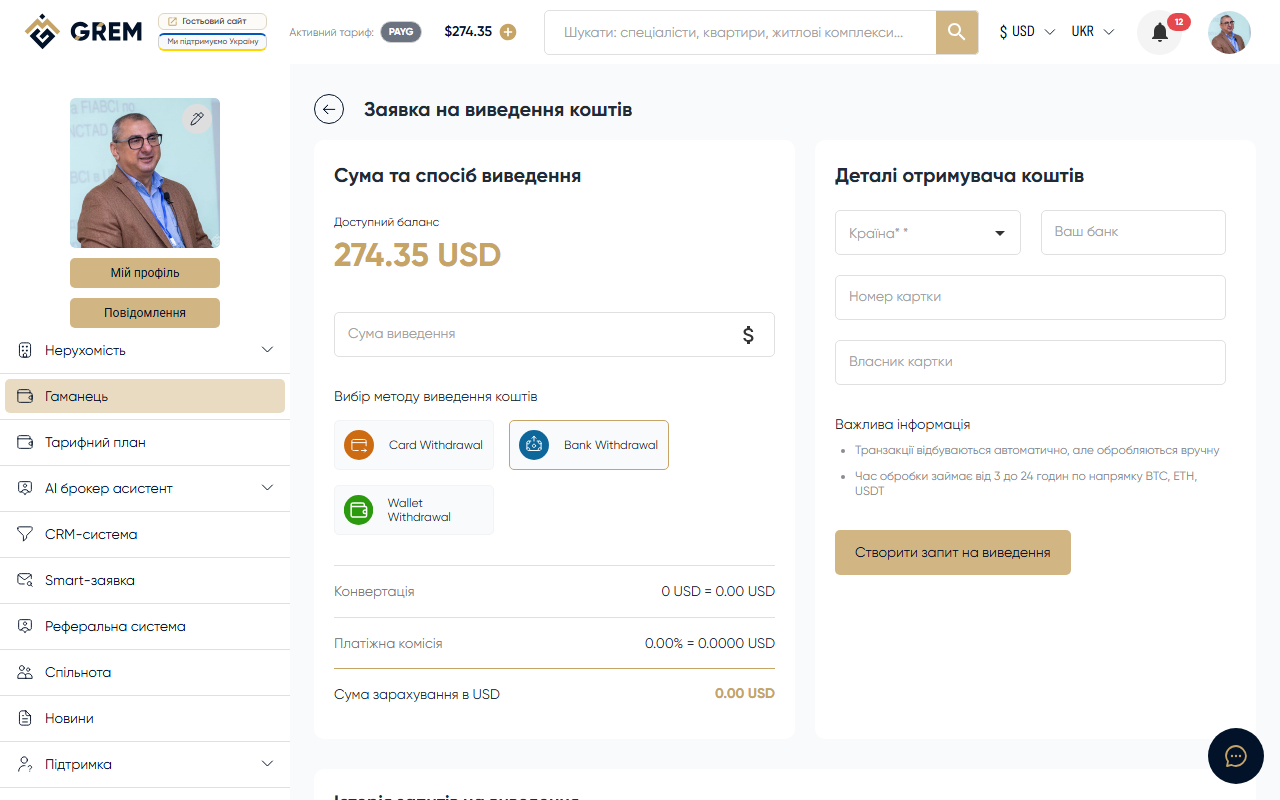Screen dimensions: 1280x800
Task: Click the magnifying glass search icon
Action: coord(955,32)
